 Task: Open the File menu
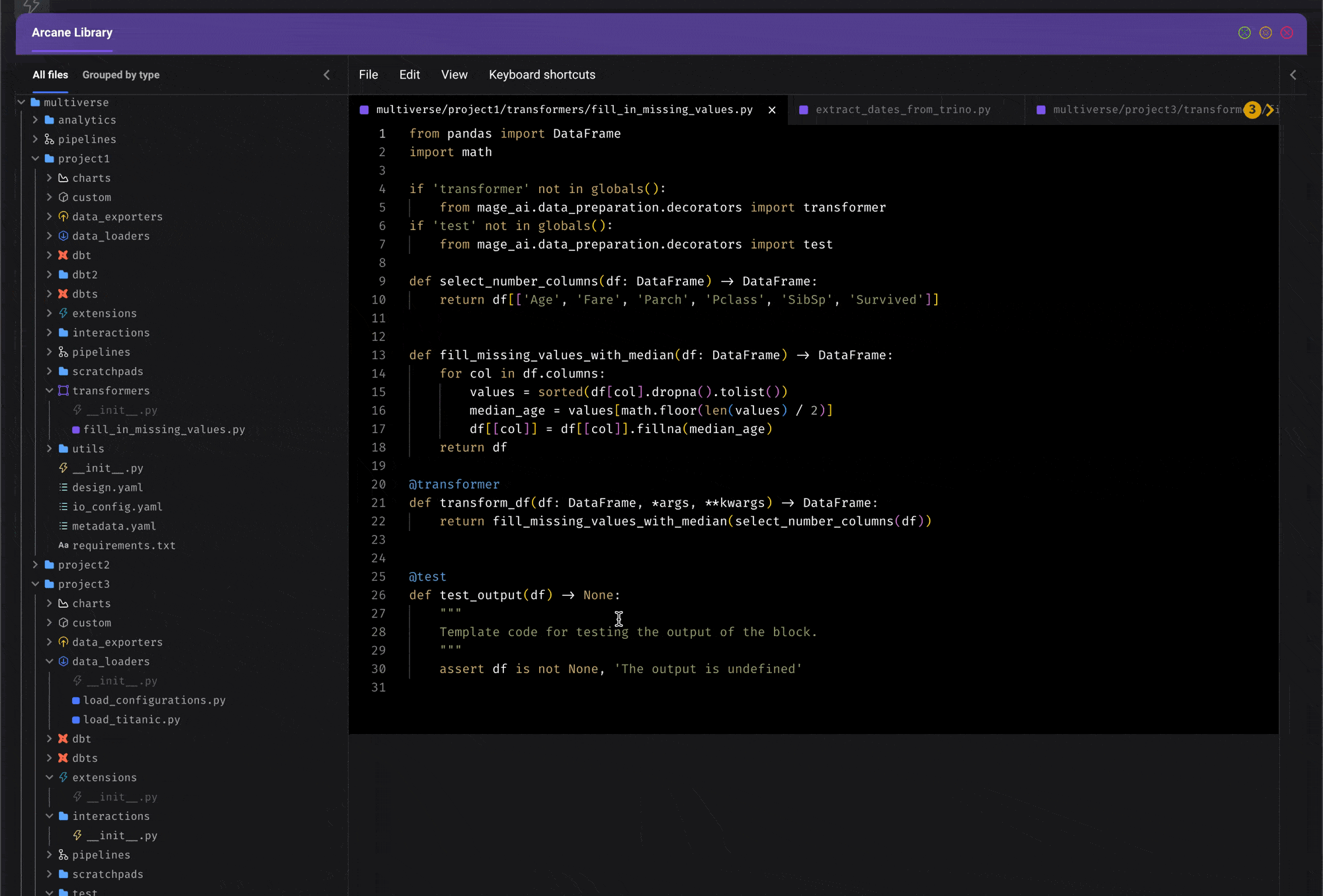click(x=368, y=75)
